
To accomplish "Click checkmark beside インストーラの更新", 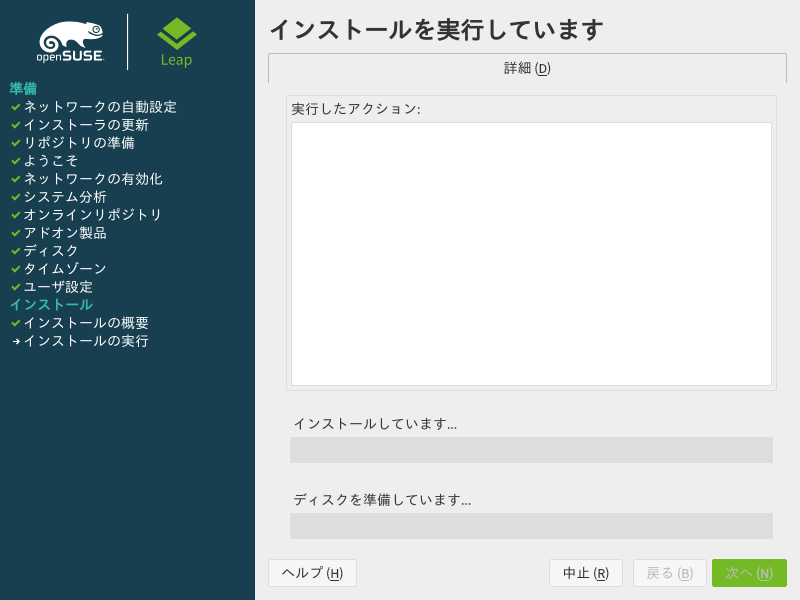I will [16, 125].
